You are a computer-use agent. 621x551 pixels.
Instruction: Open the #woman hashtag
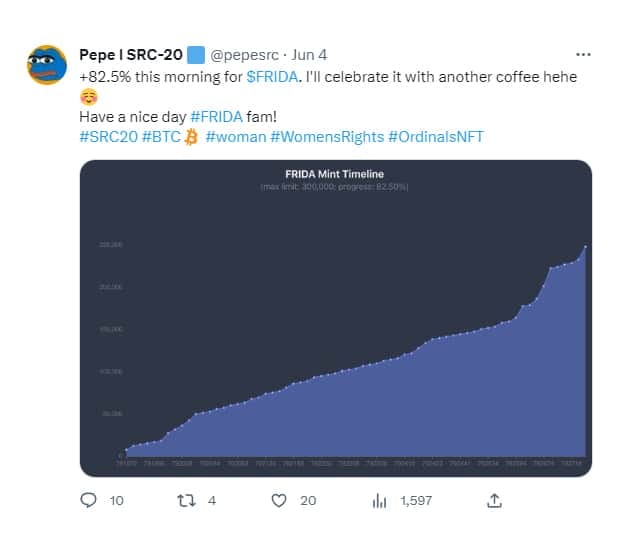click(x=235, y=136)
